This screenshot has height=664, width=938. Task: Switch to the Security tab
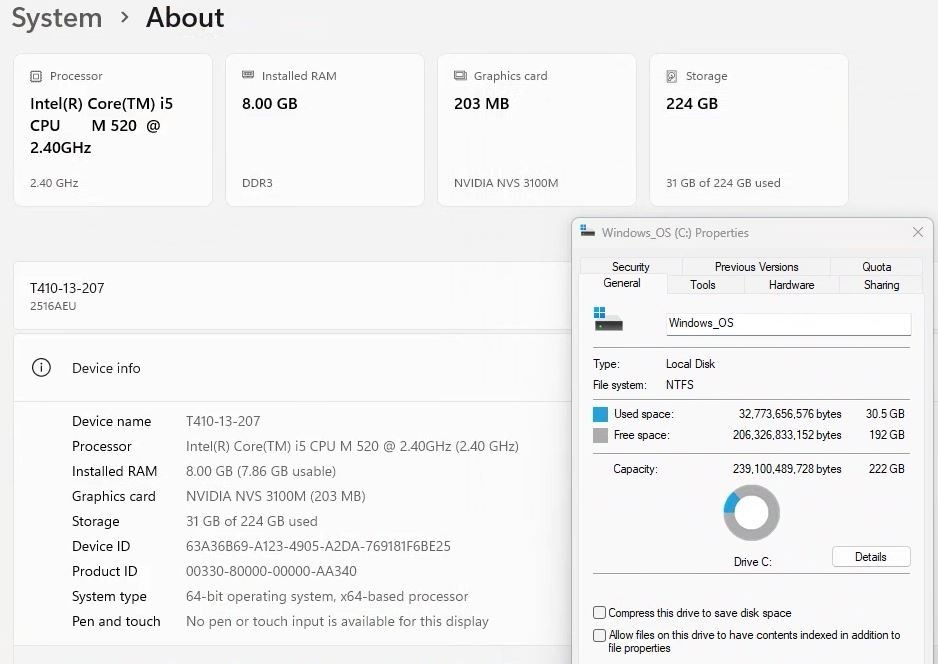coord(631,267)
